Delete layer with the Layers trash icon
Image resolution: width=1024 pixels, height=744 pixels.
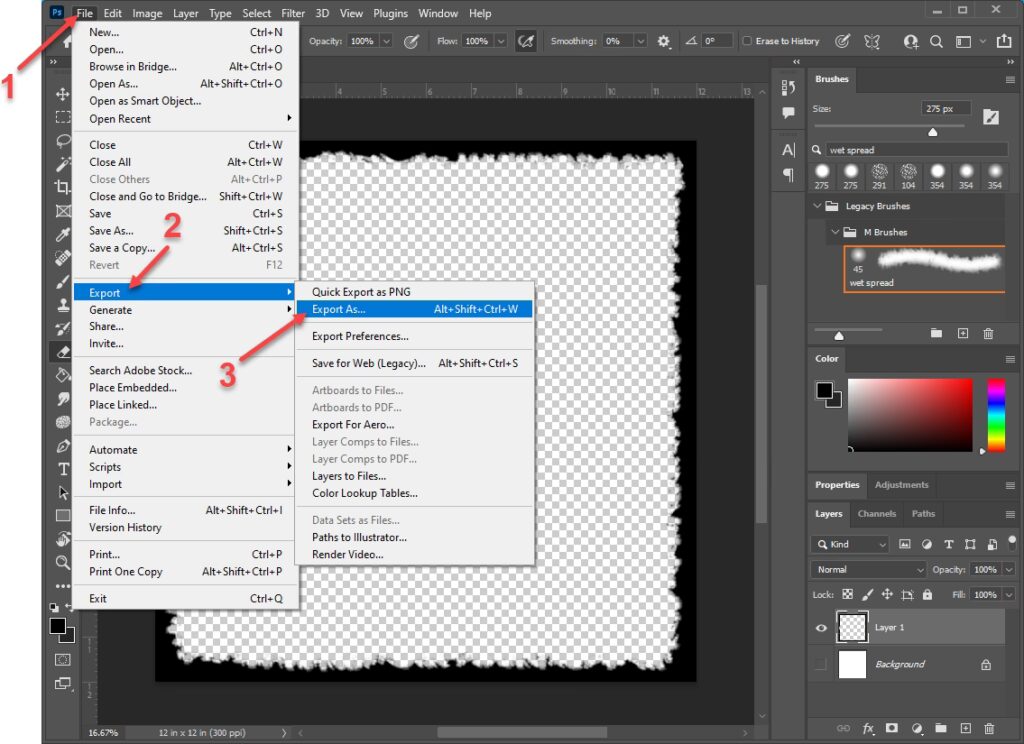[989, 728]
